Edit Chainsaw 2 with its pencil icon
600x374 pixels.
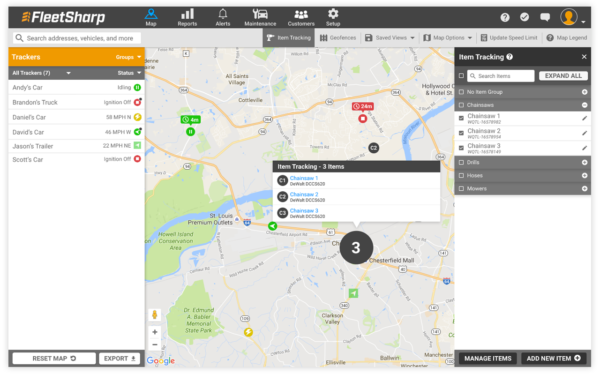pos(584,133)
